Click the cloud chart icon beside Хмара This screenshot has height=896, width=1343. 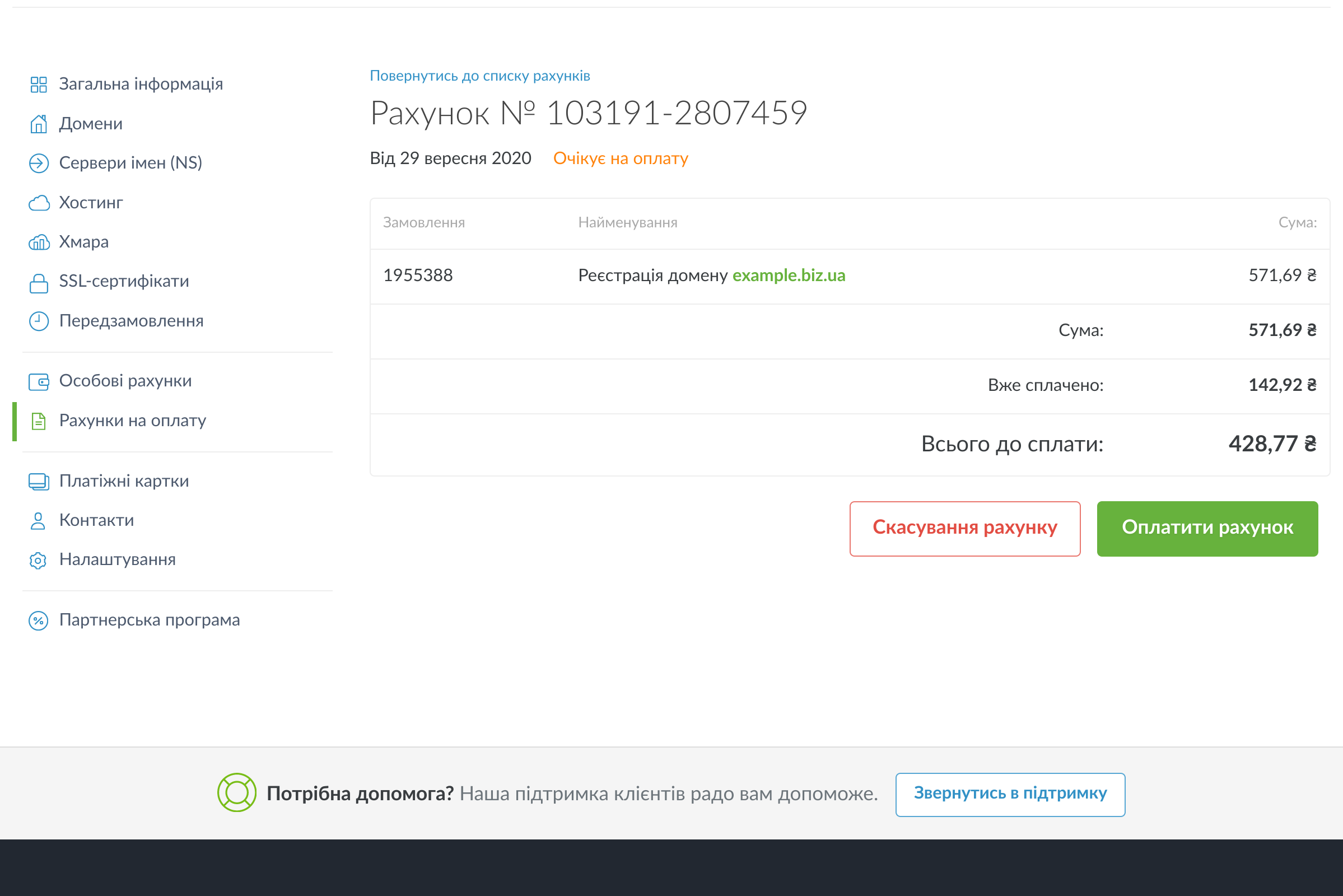point(38,242)
